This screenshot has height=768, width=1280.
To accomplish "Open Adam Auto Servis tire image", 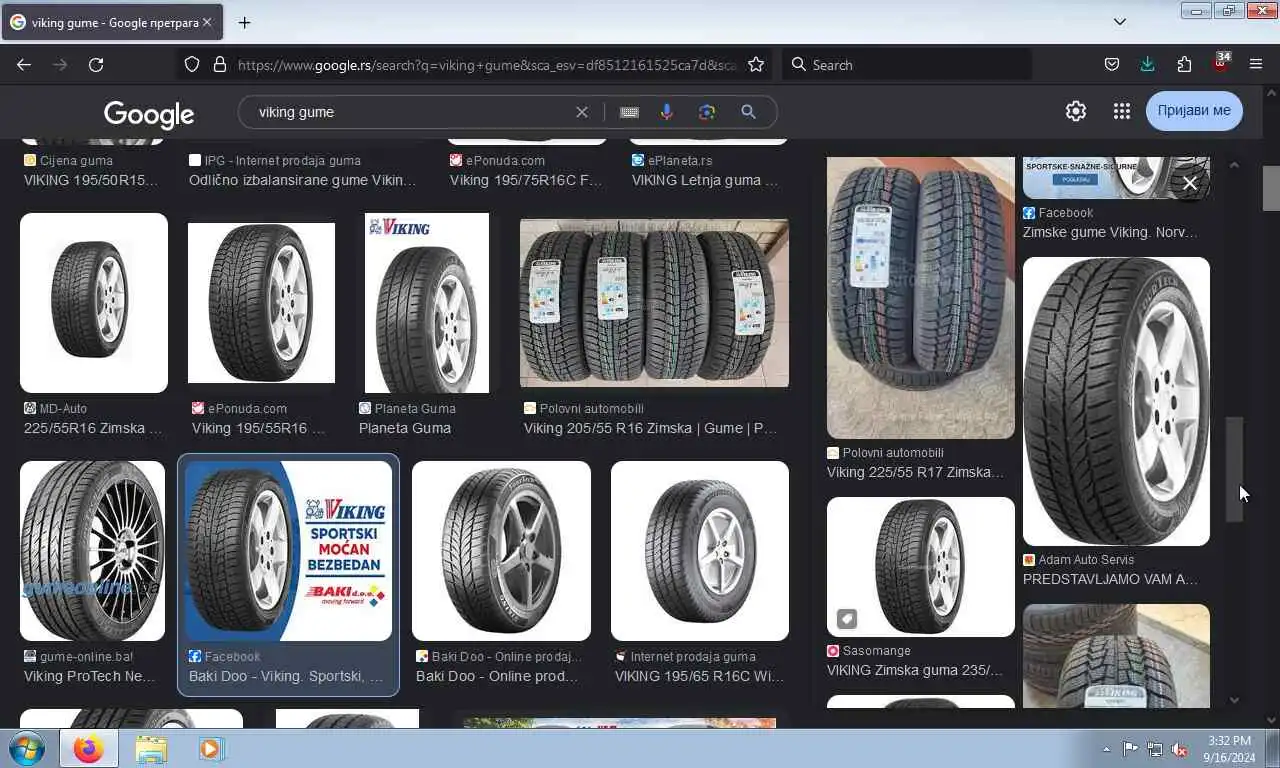I will coord(1116,401).
